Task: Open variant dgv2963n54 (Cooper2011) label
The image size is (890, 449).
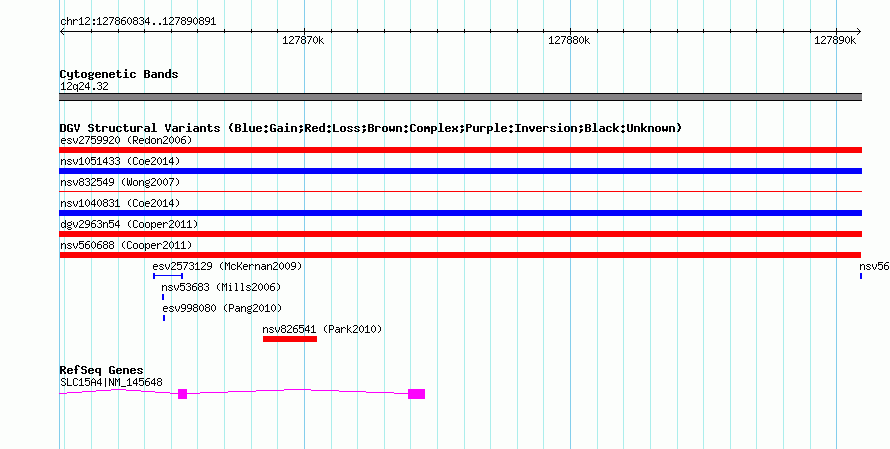Action: (129, 224)
